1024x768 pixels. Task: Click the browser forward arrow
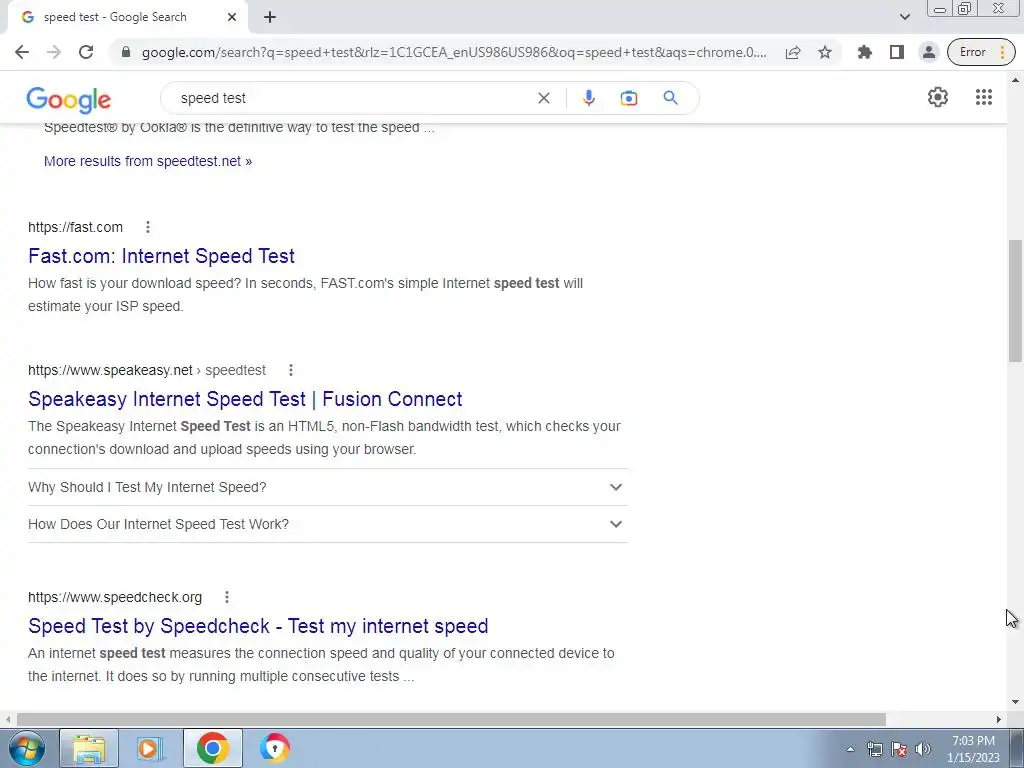tap(54, 52)
